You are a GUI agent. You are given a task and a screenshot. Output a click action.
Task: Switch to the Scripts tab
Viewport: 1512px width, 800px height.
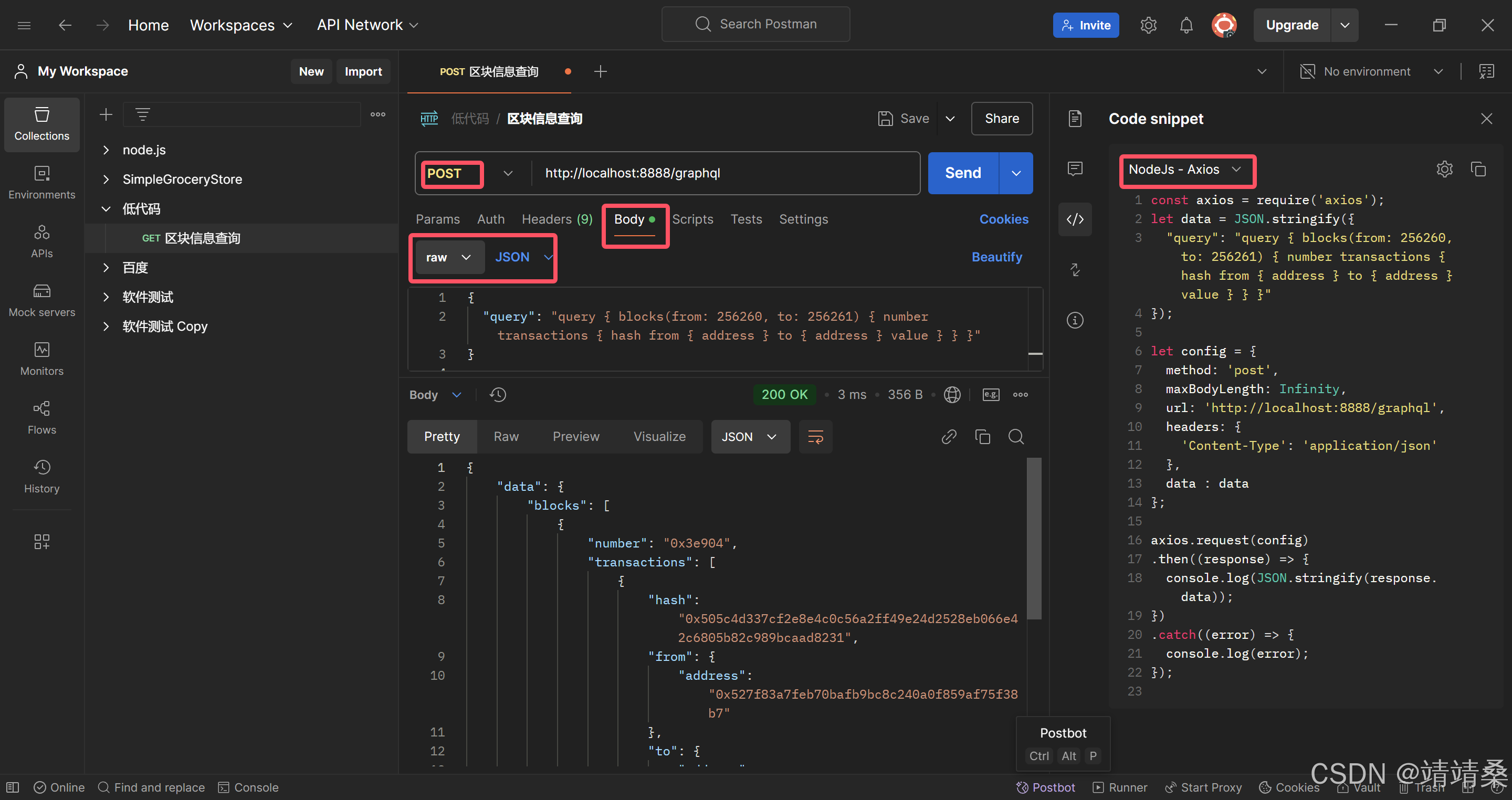692,219
